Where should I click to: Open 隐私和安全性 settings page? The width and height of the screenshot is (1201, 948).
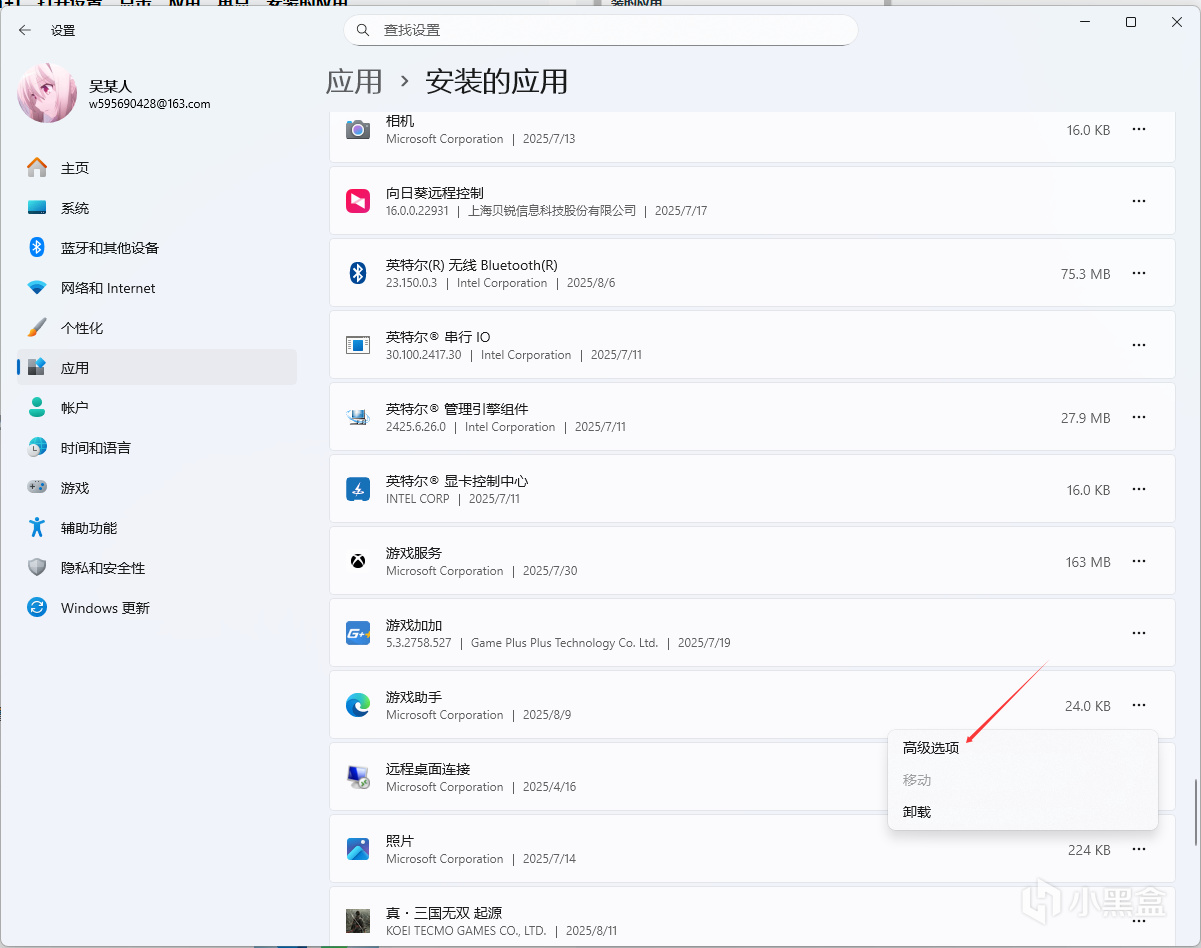pyautogui.click(x=157, y=568)
